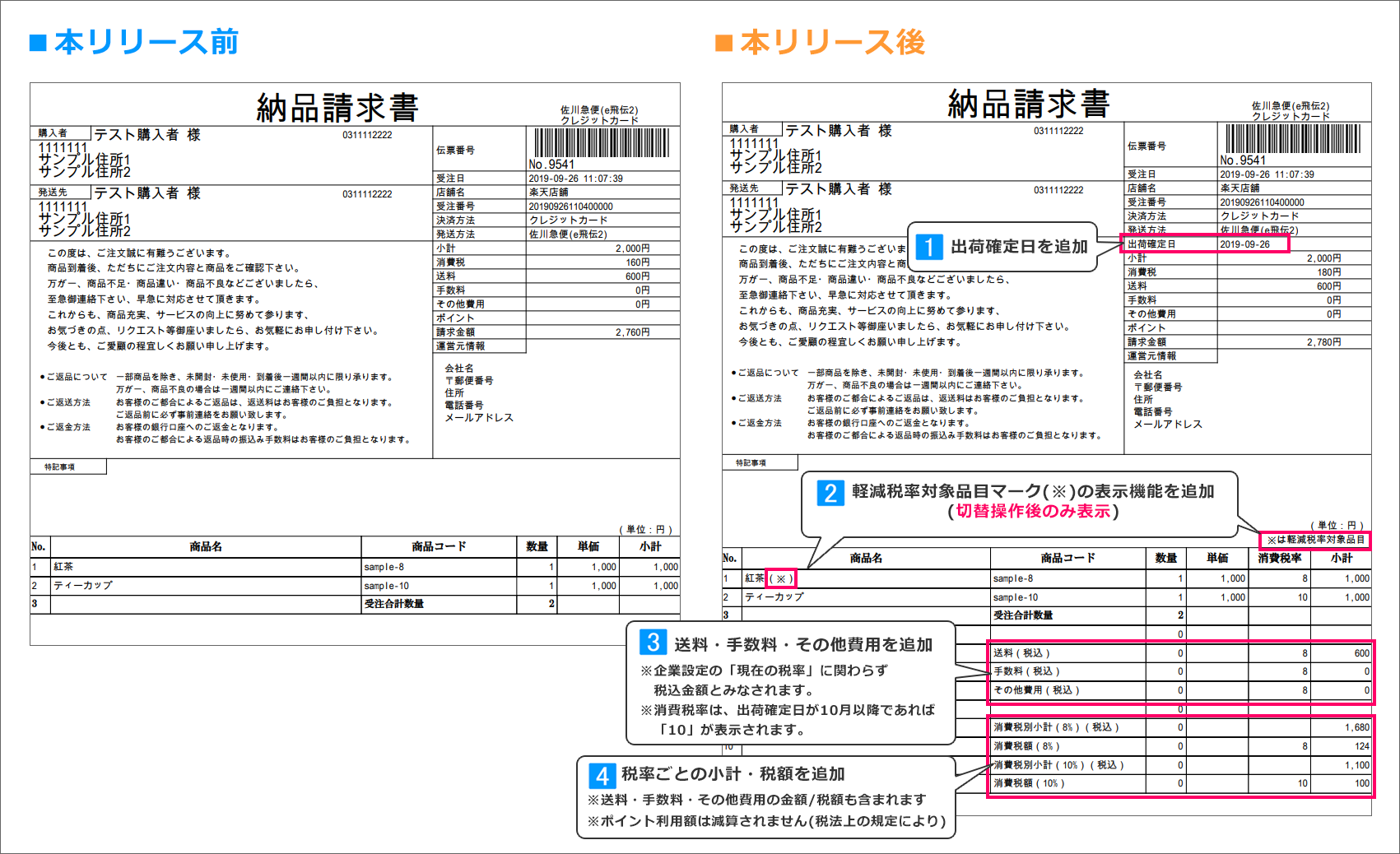Select the 手数料（税込）row label
The width and height of the screenshot is (1400, 854).
click(x=1026, y=671)
